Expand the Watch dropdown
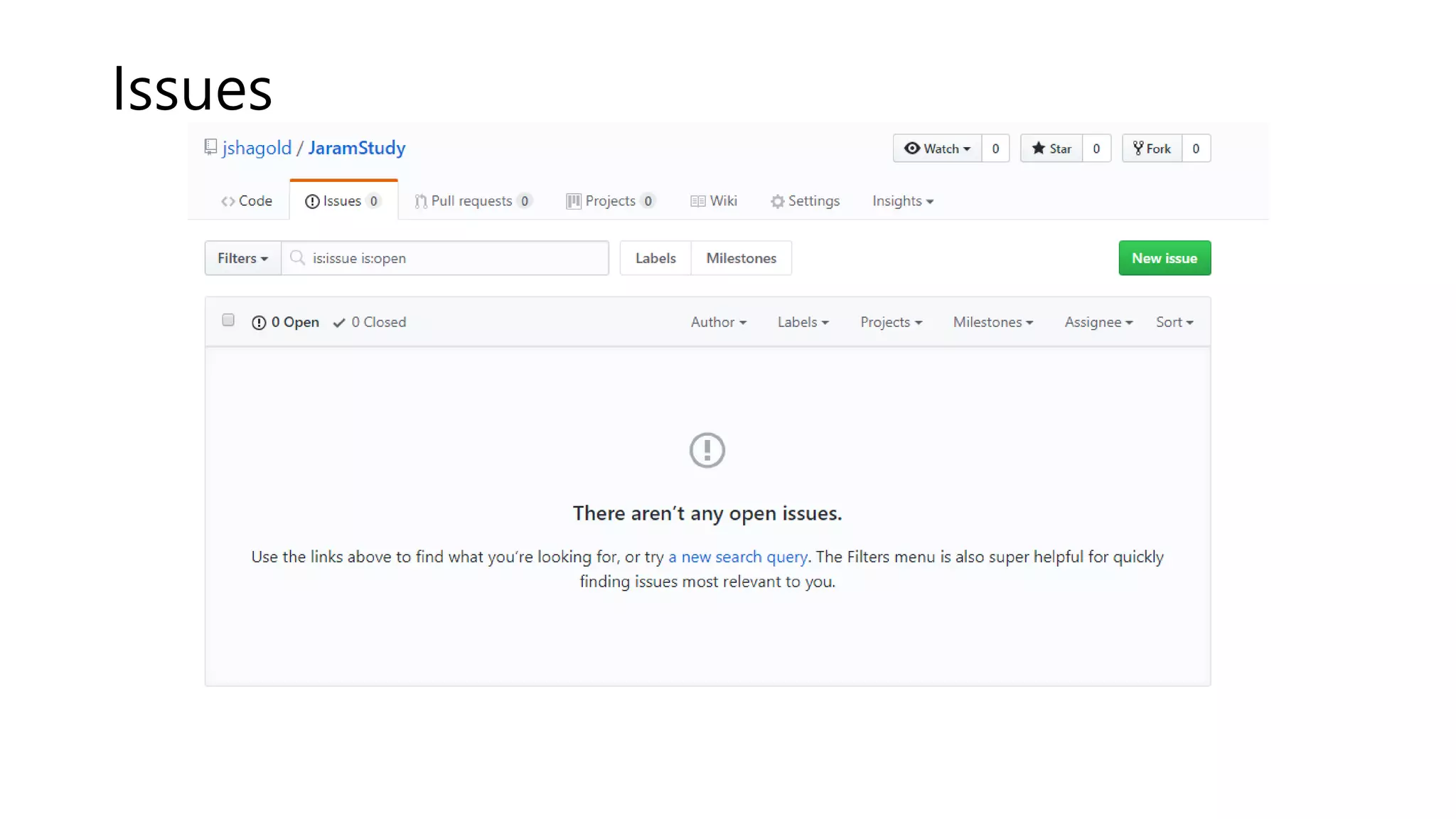The height and width of the screenshot is (819, 1456). click(x=937, y=149)
